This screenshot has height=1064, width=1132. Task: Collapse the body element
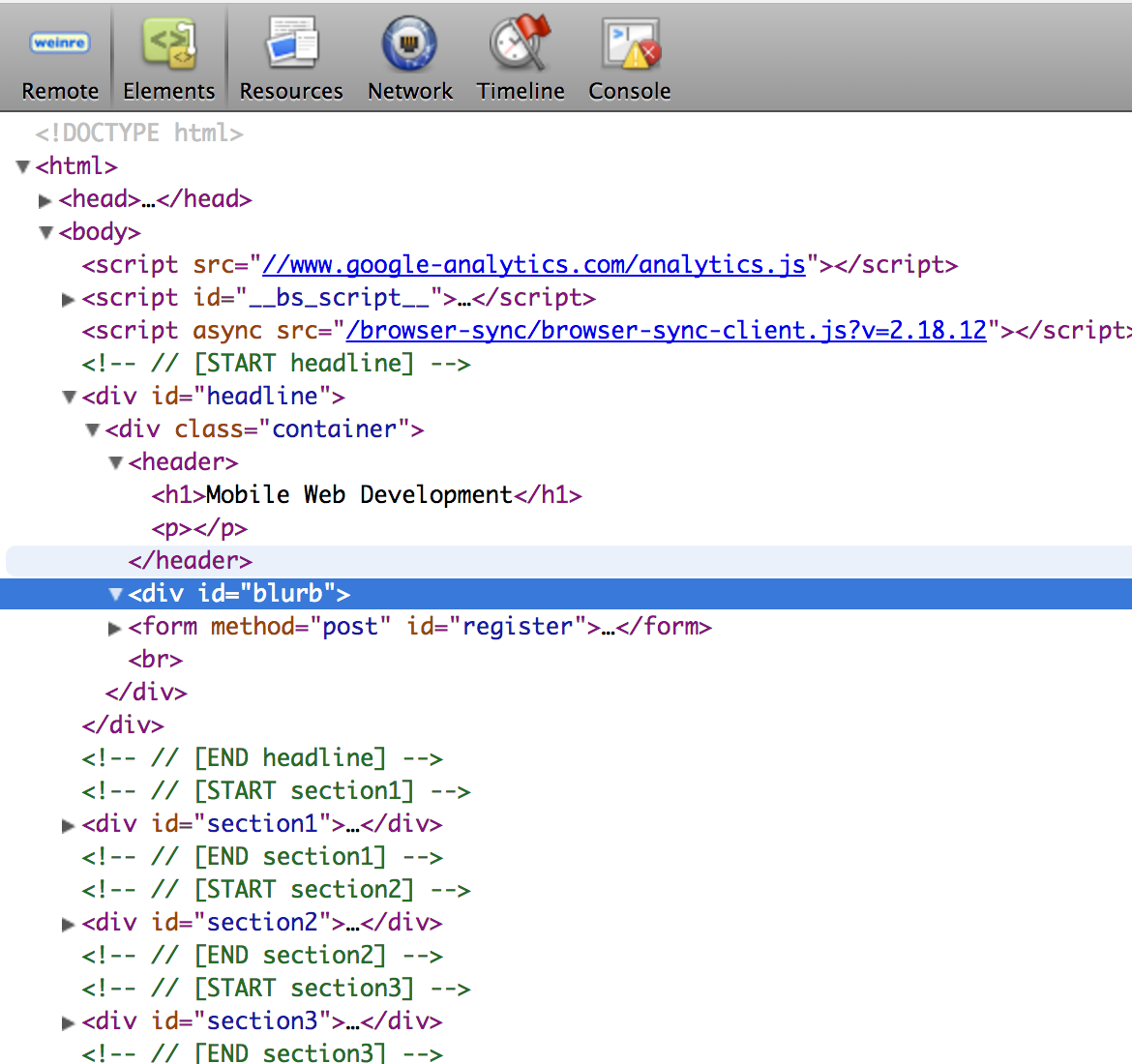(45, 233)
